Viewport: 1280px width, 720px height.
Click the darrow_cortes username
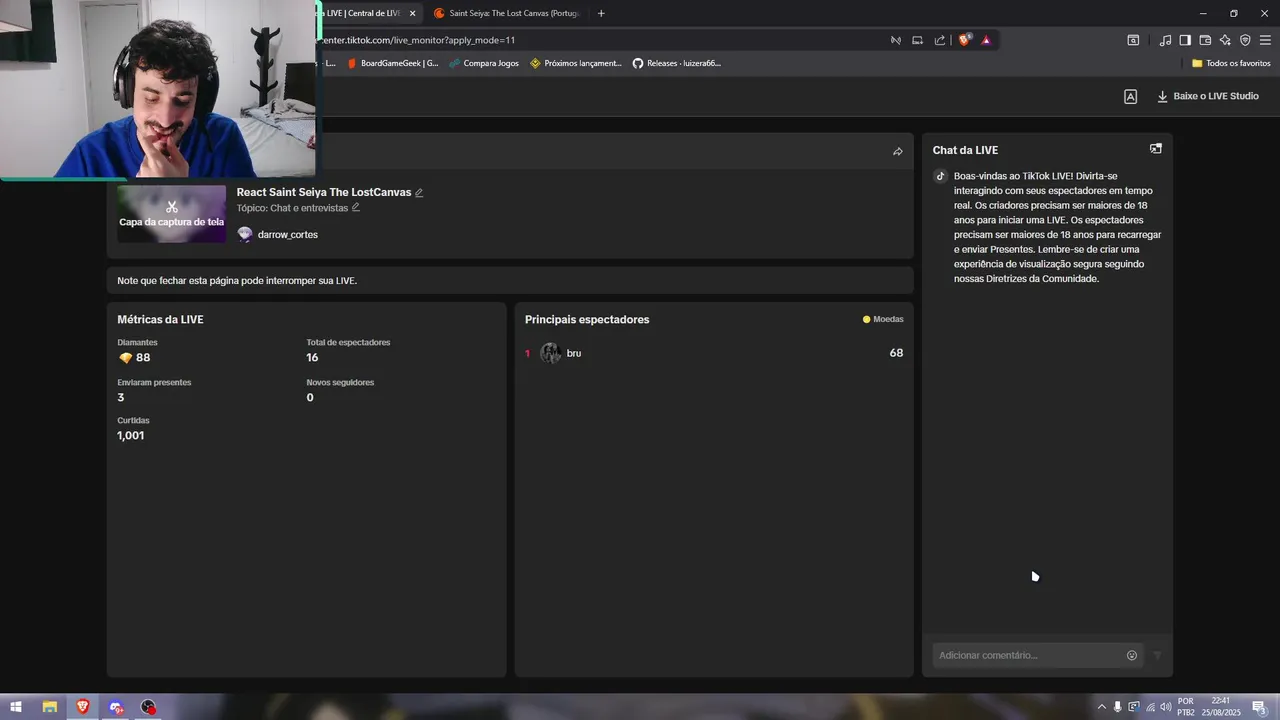[x=288, y=235]
